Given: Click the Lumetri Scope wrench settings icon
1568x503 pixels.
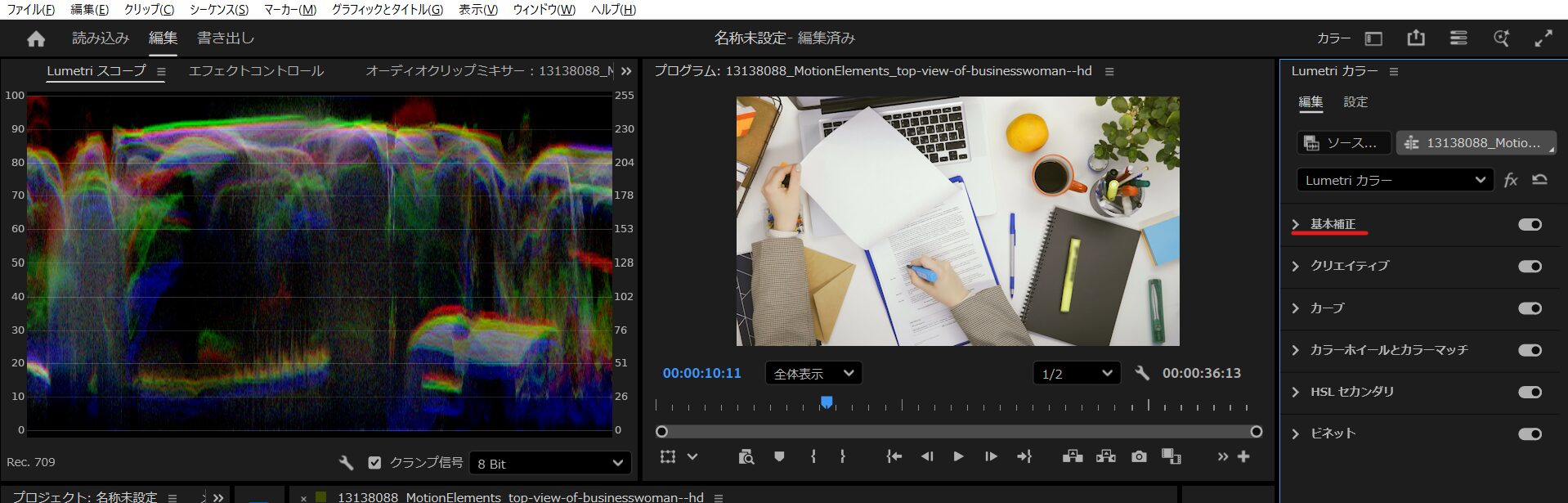Looking at the screenshot, I should 346,463.
